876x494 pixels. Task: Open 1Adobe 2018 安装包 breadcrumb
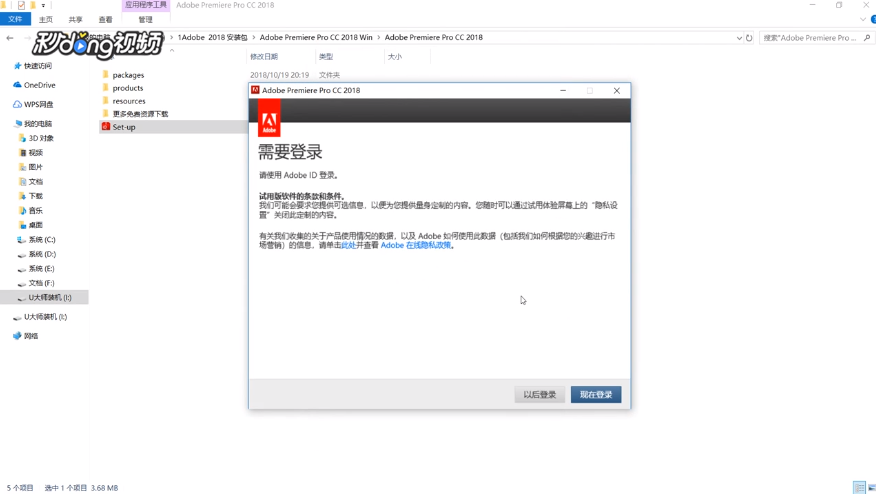212,37
